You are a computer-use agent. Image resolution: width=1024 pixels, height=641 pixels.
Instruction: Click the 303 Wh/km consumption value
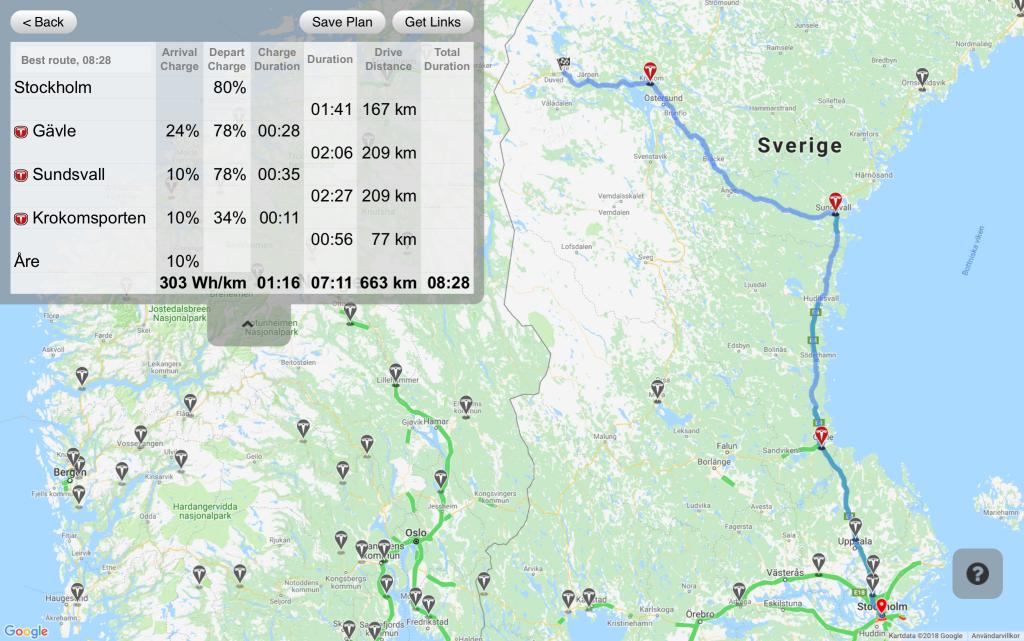(203, 283)
